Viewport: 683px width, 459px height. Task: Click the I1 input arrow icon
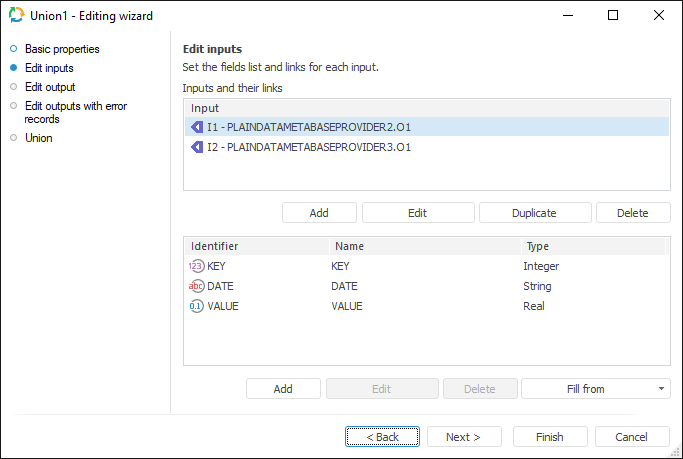[x=197, y=127]
